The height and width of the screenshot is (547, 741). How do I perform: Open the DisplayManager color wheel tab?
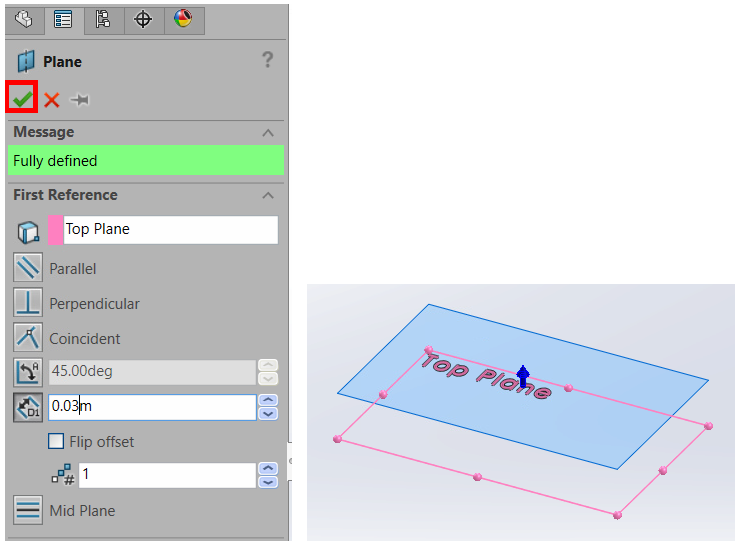click(182, 19)
